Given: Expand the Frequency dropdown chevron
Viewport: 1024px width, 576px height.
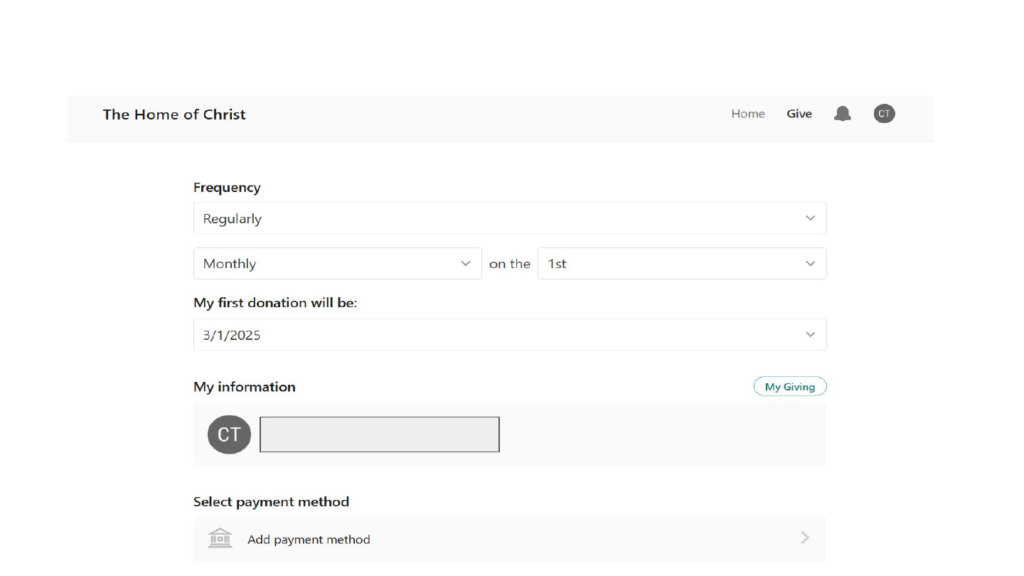Looking at the screenshot, I should [810, 218].
